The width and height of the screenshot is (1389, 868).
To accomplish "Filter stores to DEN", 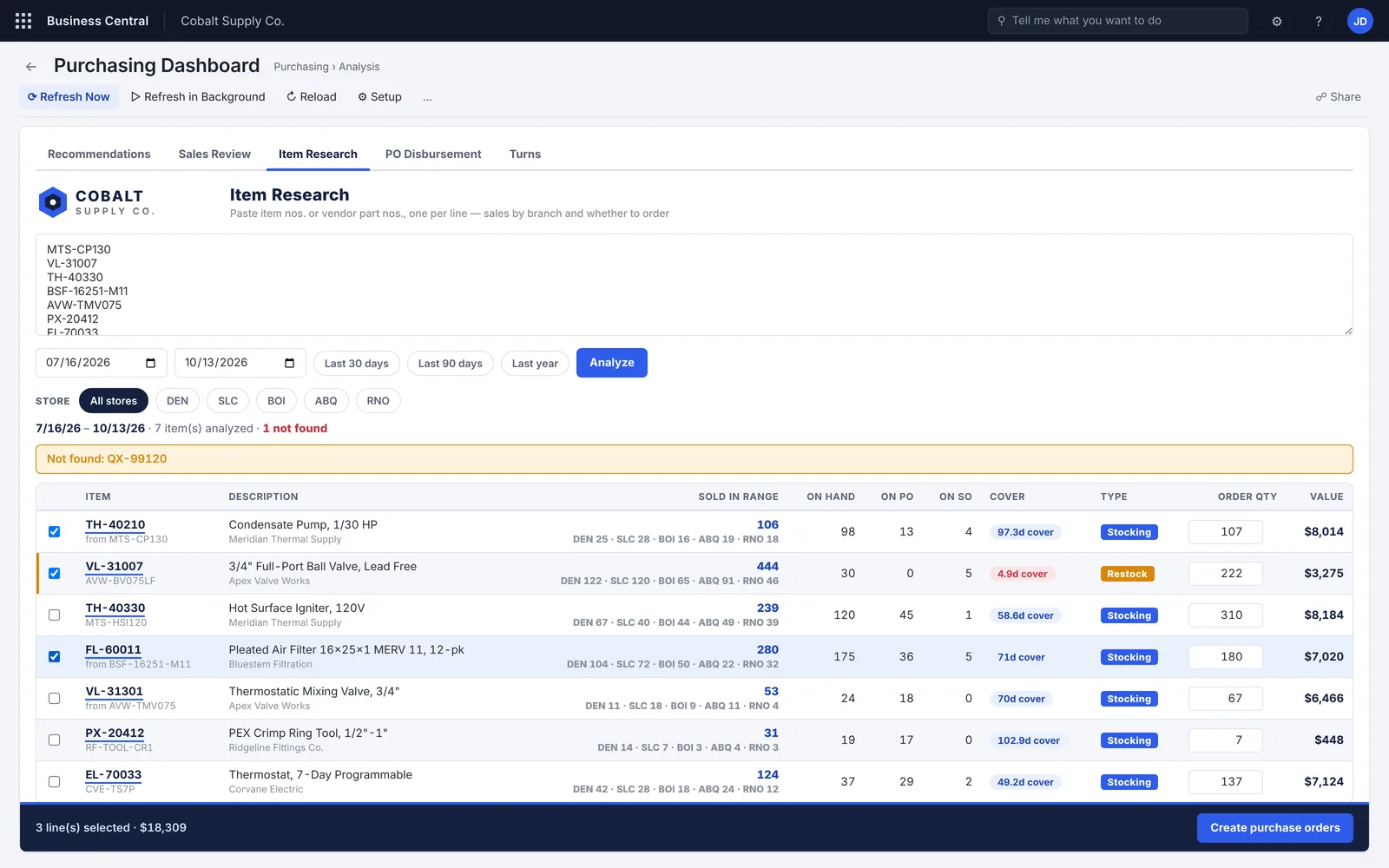I will coord(177,401).
